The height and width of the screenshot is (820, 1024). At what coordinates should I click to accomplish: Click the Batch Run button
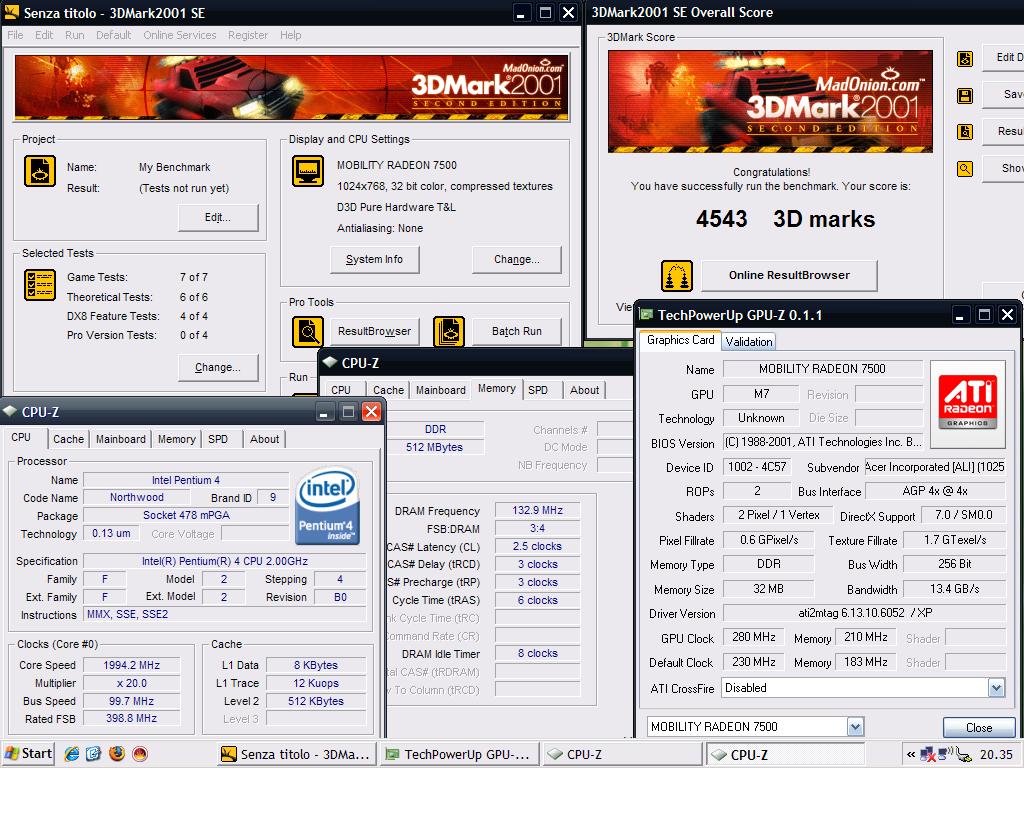(x=517, y=332)
